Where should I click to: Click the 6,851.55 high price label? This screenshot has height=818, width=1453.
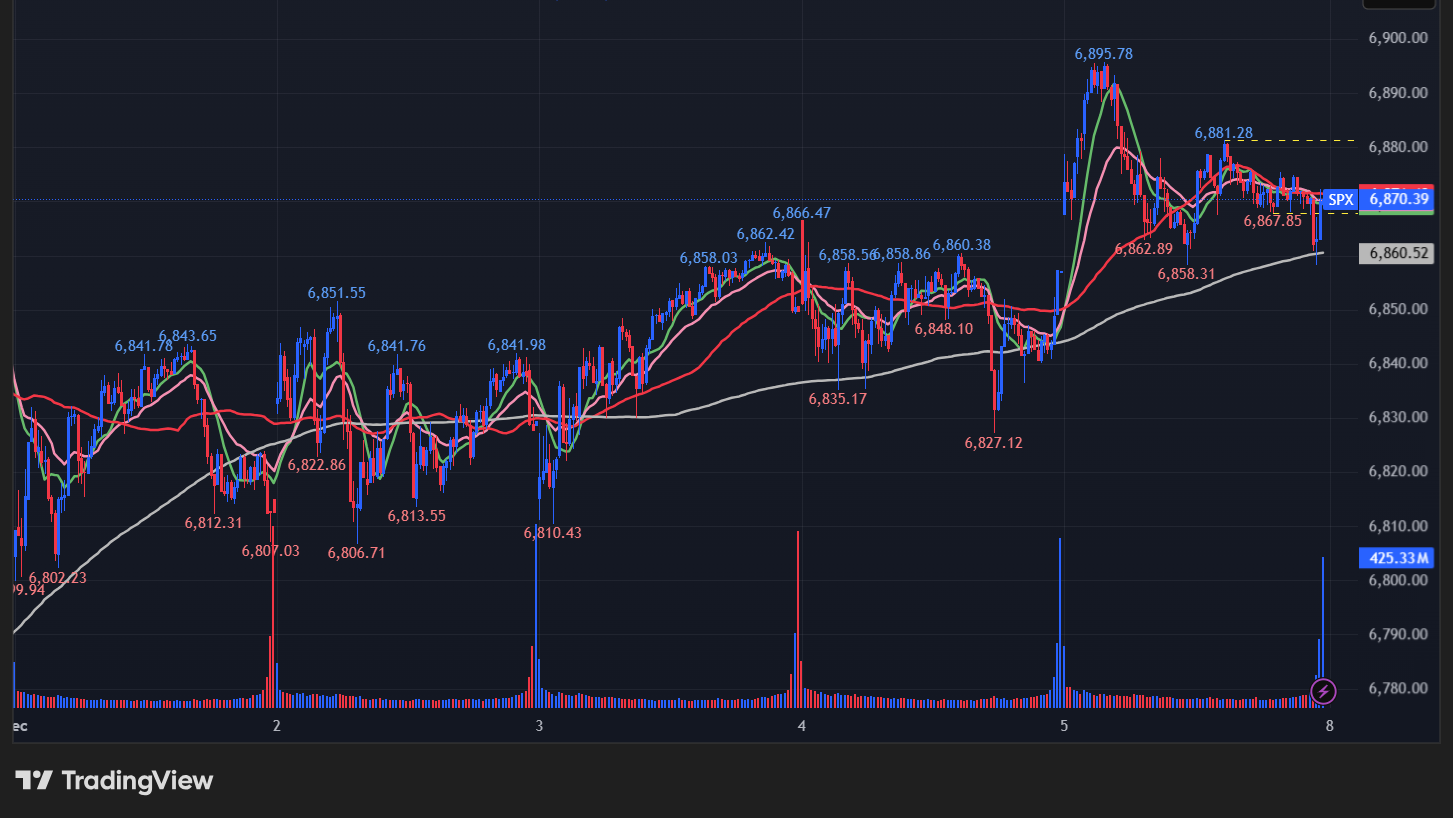point(336,293)
